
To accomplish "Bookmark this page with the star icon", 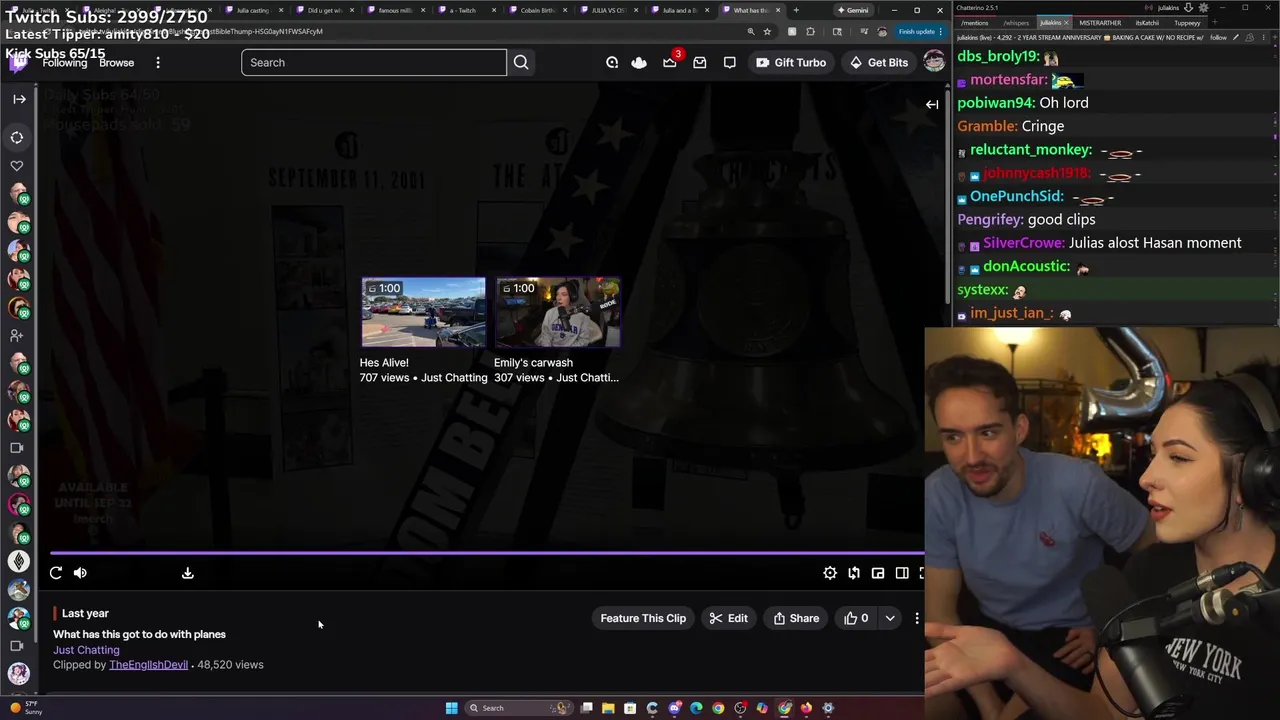I will coord(767,31).
